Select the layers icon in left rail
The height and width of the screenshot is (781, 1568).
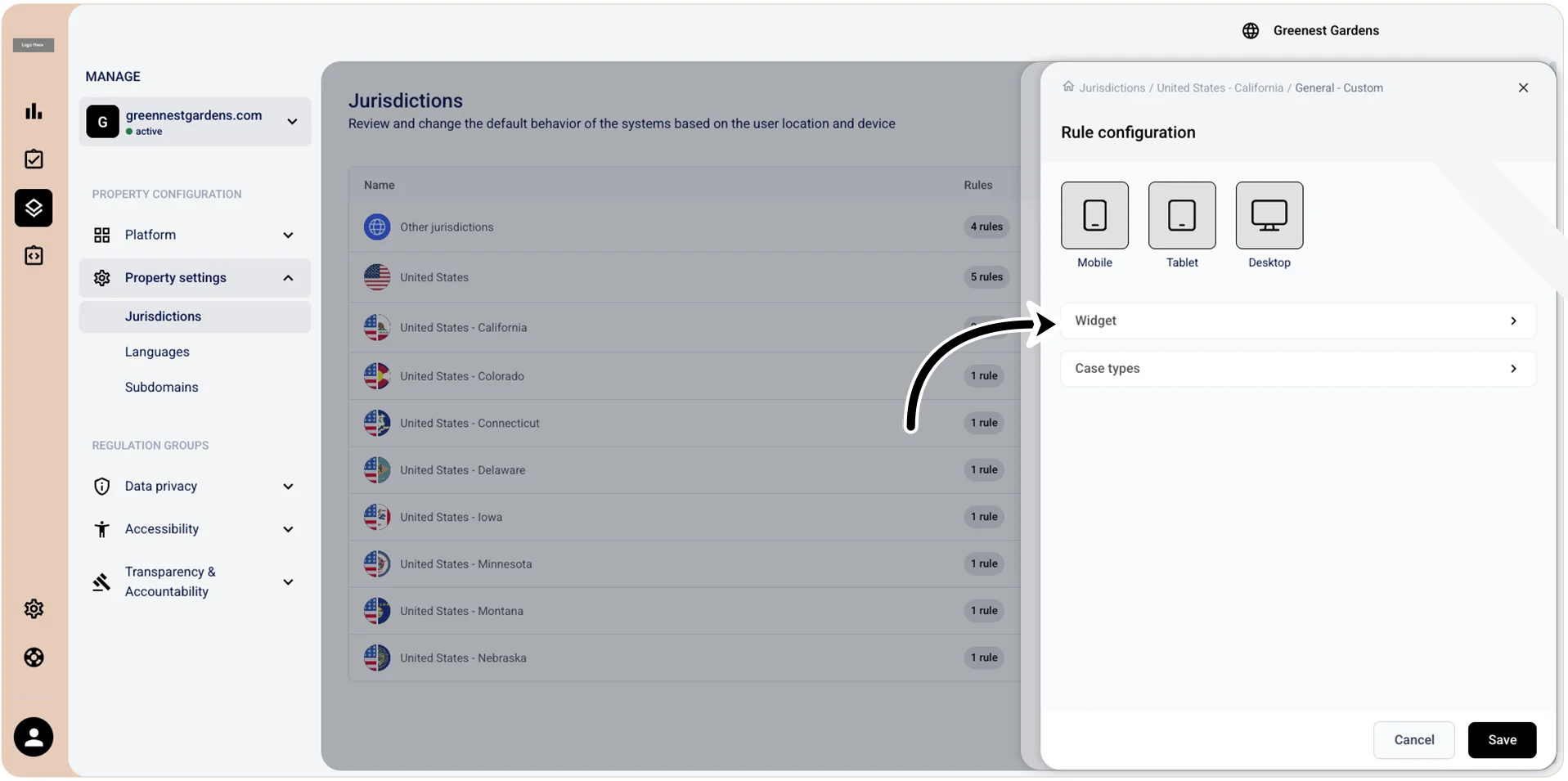coord(34,208)
